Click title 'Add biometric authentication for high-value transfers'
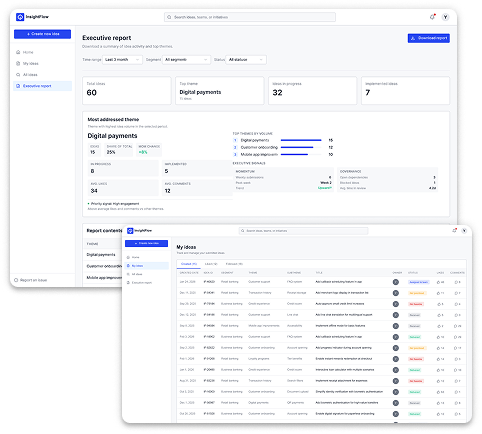Viewport: 482px width, 434px height. (x=347, y=403)
